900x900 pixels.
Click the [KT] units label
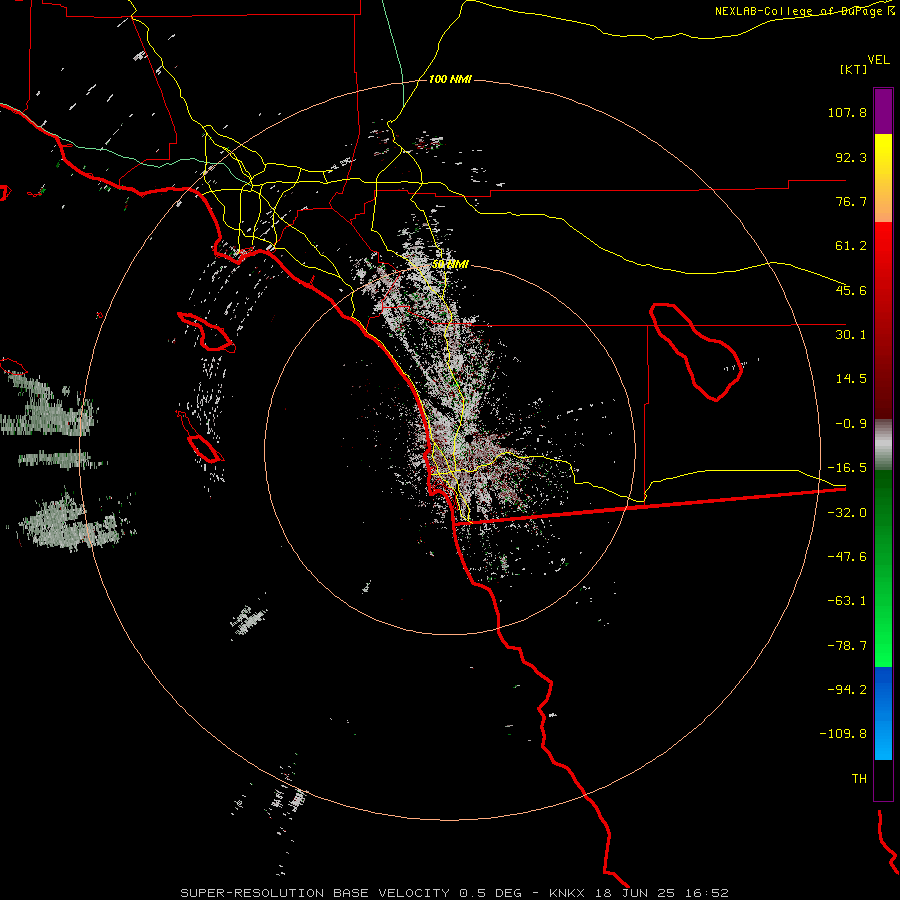coord(854,69)
